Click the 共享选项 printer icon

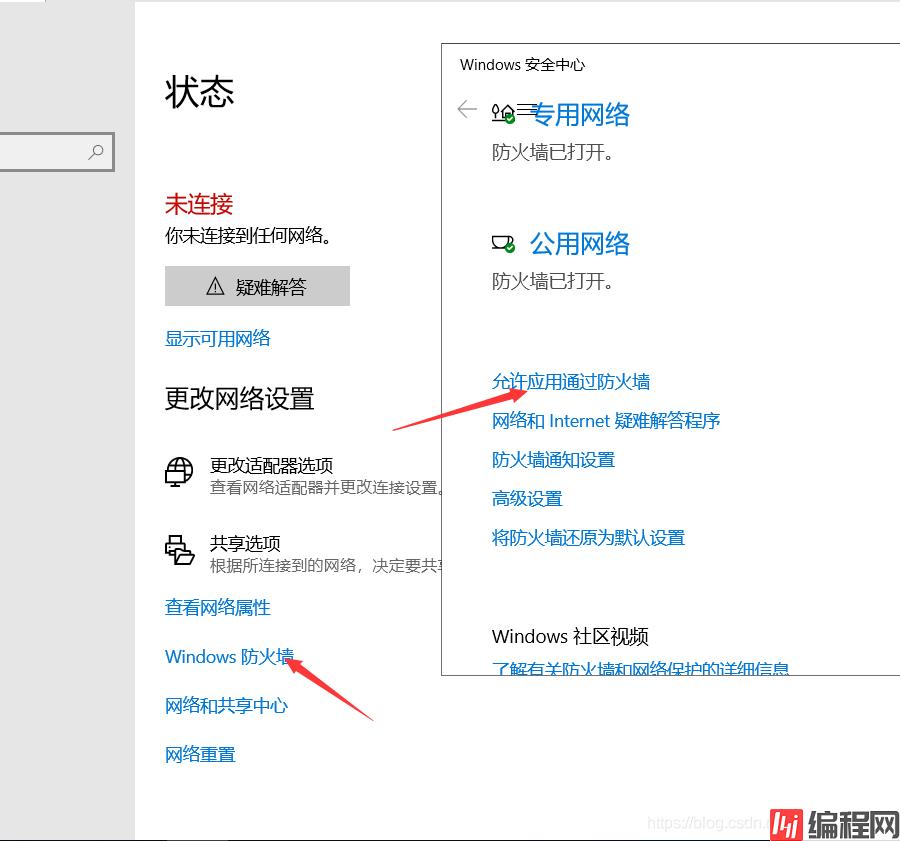pyautogui.click(x=179, y=550)
